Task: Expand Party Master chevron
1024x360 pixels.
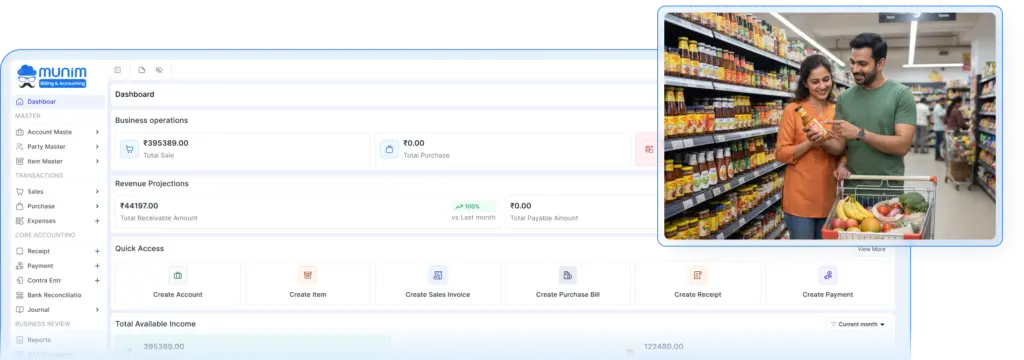Action: [97, 147]
